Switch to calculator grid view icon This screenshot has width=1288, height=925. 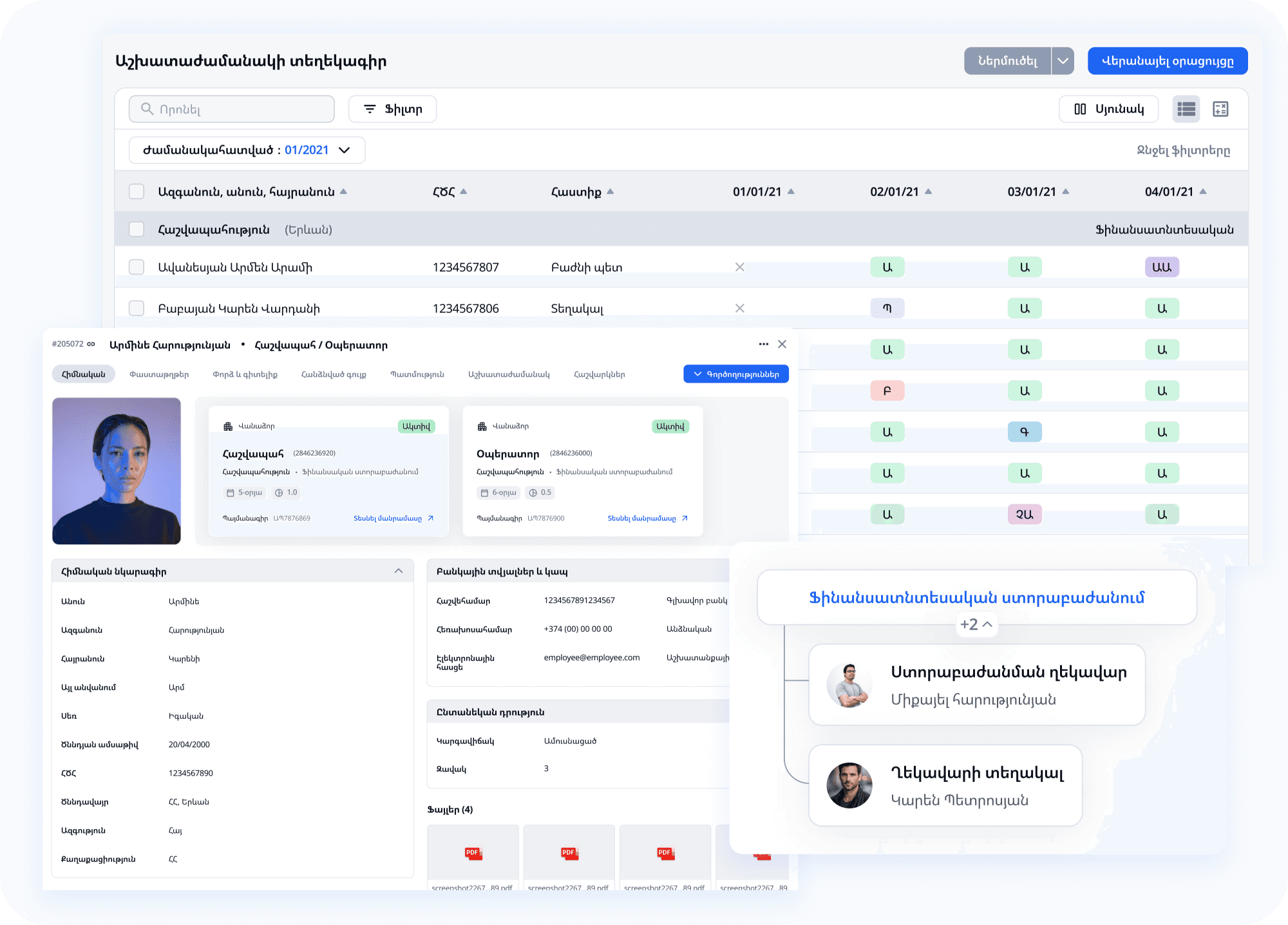[1220, 109]
